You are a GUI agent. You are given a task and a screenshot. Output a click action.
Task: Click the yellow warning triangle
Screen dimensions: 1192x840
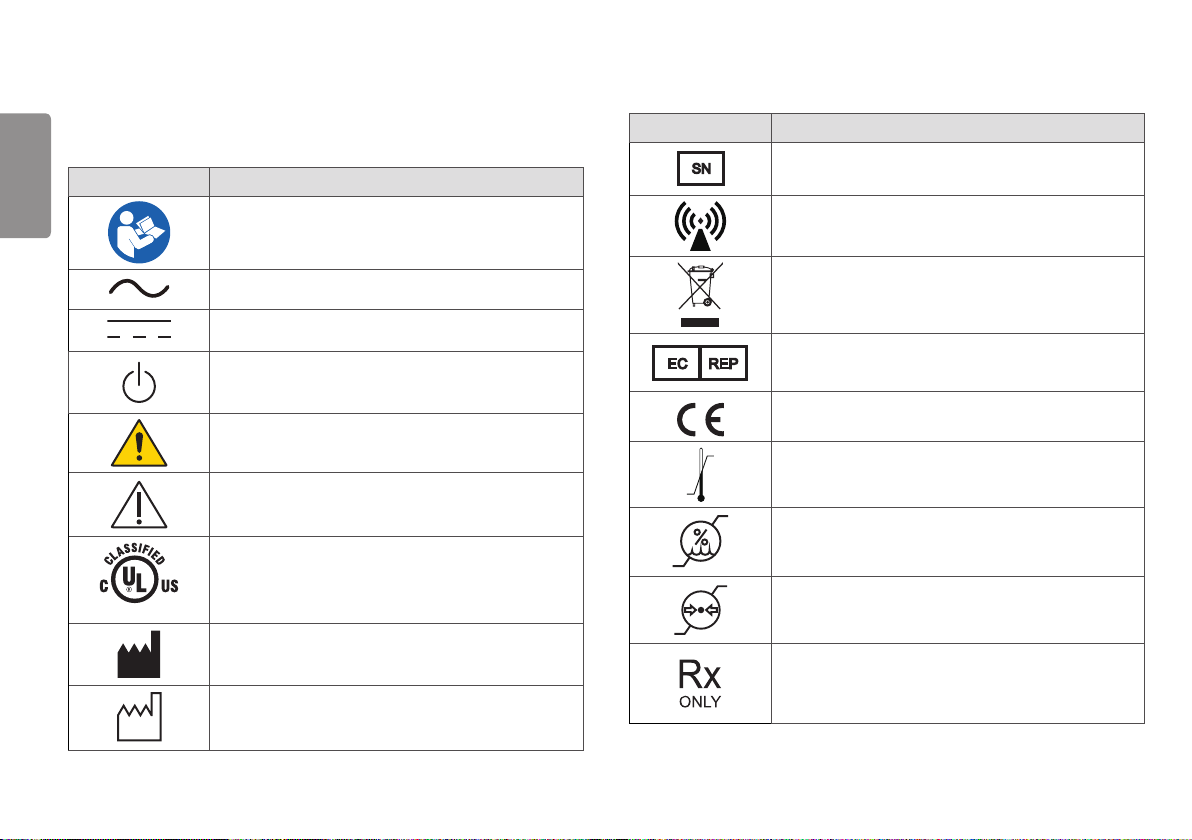click(x=139, y=443)
